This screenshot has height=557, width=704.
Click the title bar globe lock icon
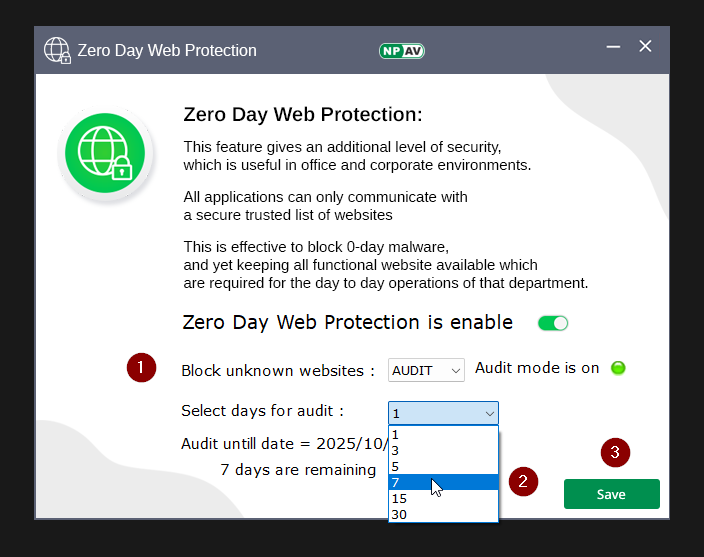57,50
